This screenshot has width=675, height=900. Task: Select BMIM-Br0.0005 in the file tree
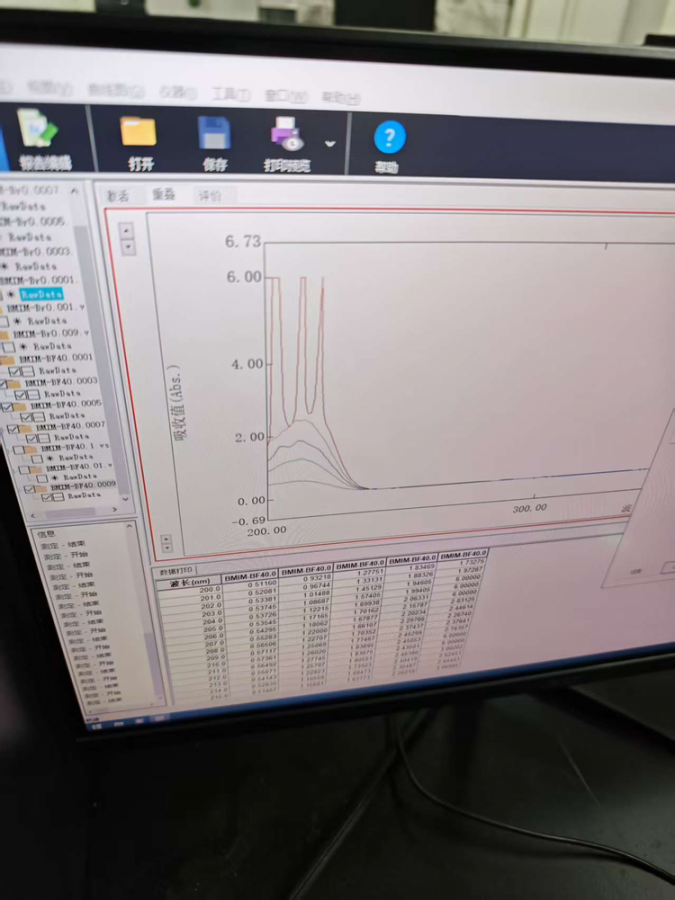[x=33, y=221]
